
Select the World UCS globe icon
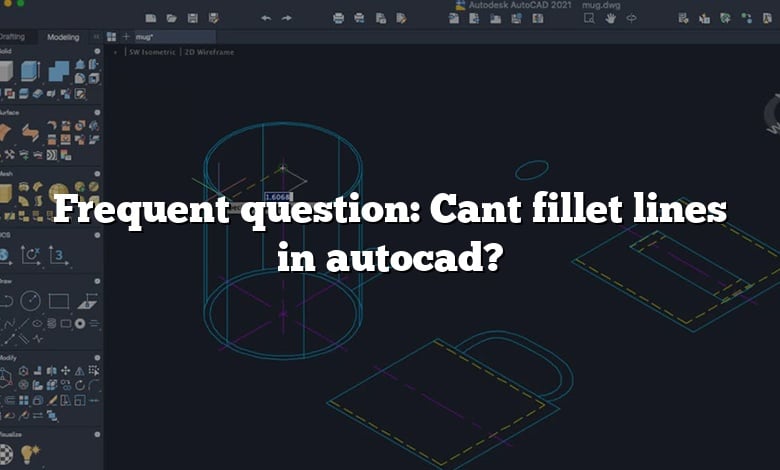[x=4, y=255]
